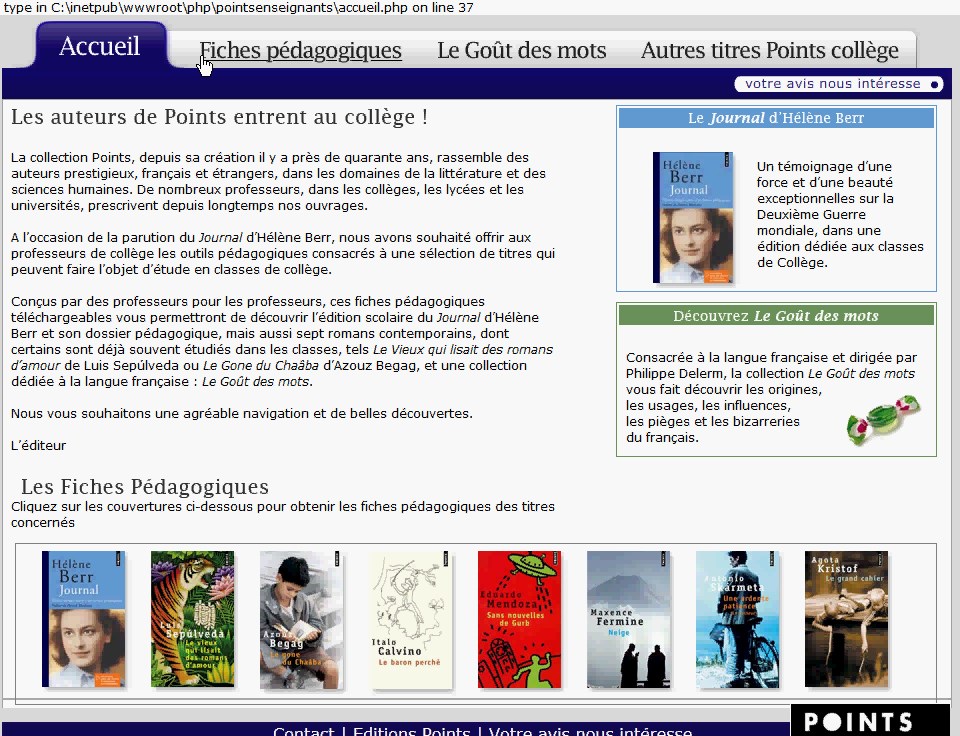Screen dimensions: 960x736
Task: Open the Editions Points footer link
Action: point(411,730)
